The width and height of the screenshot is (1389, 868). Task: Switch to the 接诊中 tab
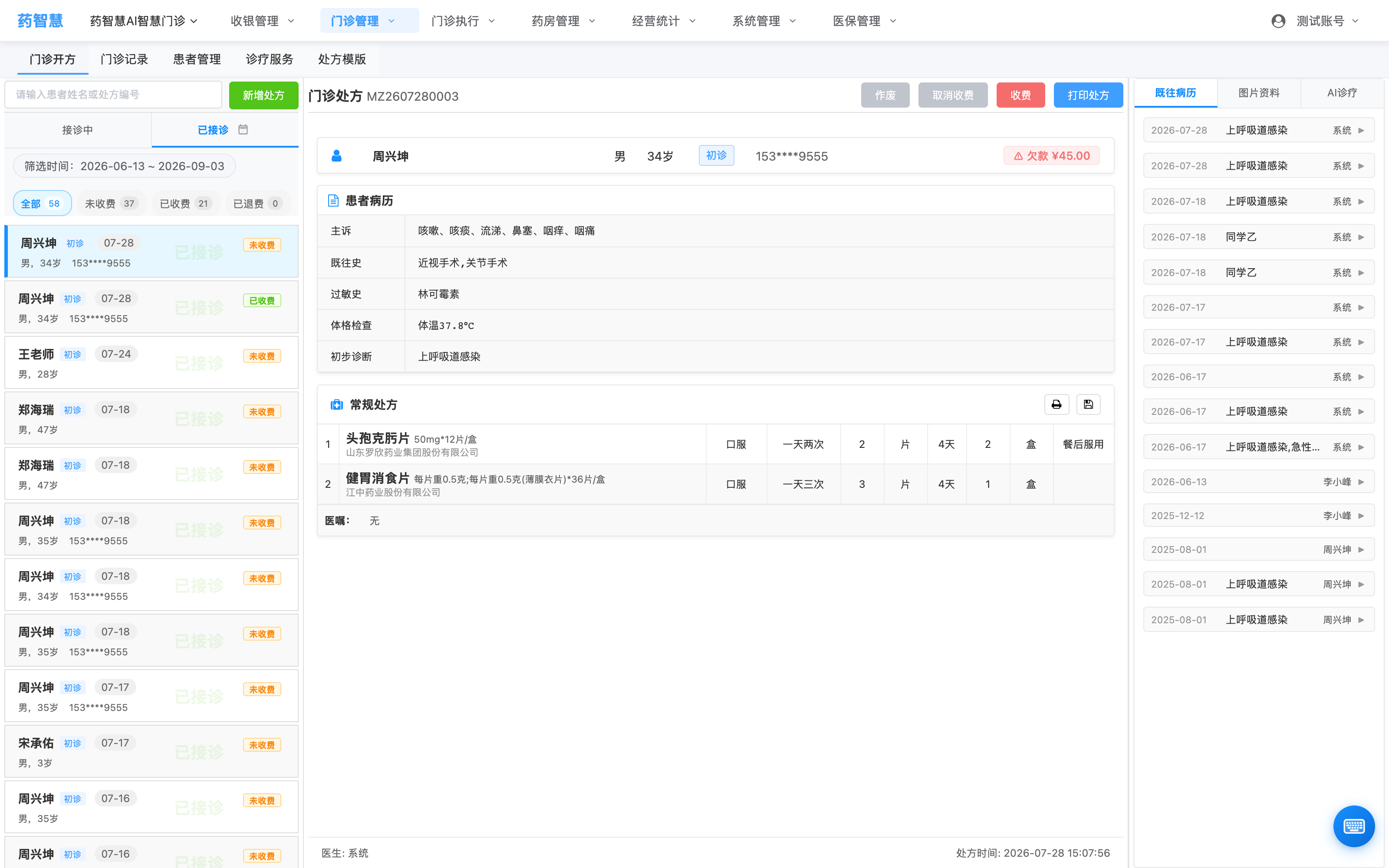[78, 130]
